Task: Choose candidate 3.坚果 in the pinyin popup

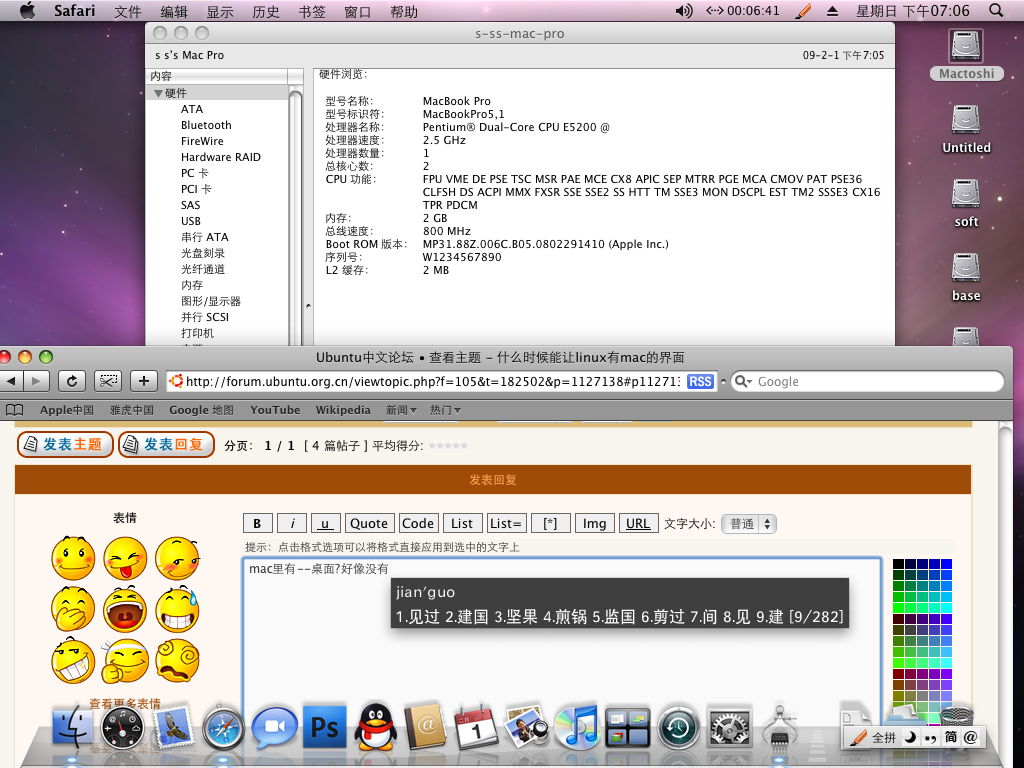Action: pyautogui.click(x=516, y=616)
